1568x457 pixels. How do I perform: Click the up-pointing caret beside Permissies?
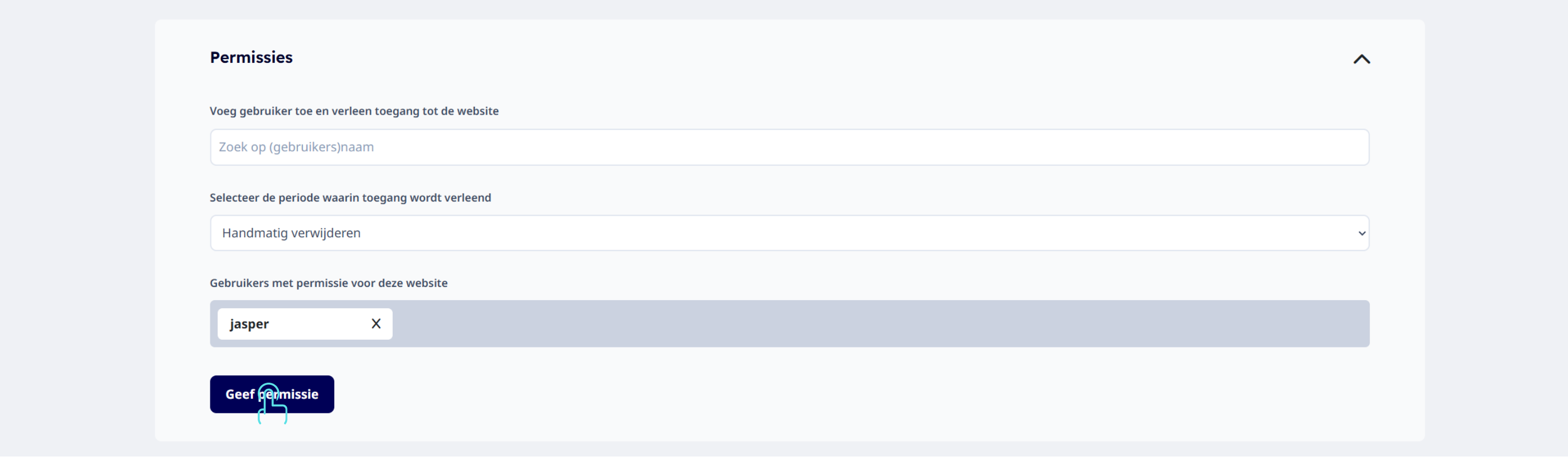pyautogui.click(x=1361, y=59)
